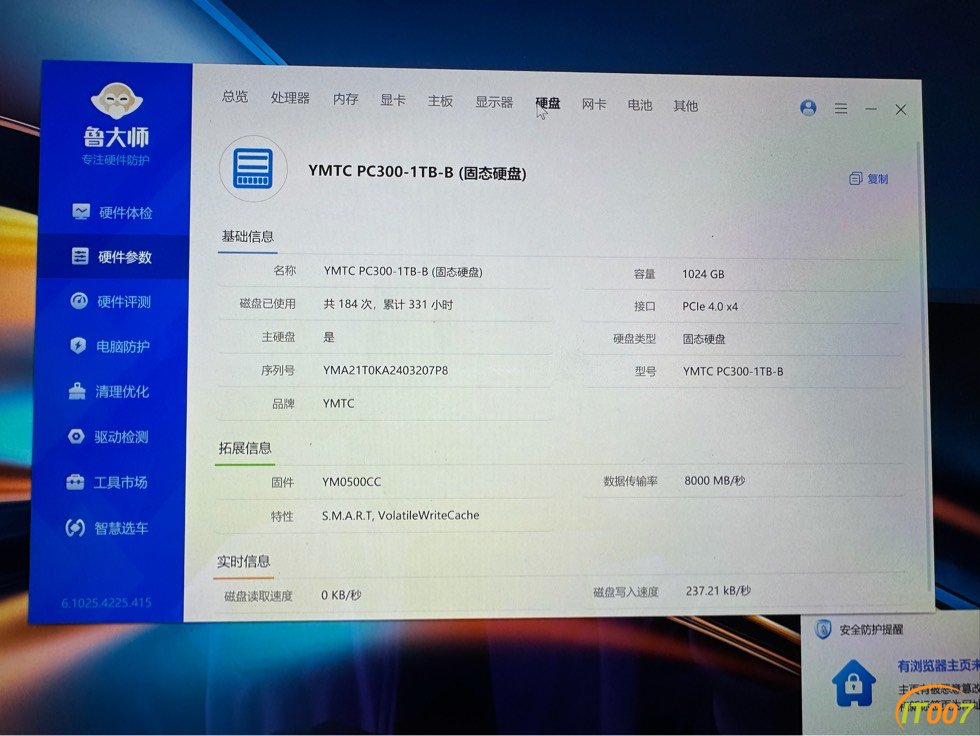The width and height of the screenshot is (980, 736).
Task: Switch to the 电池 tab
Action: tap(639, 105)
